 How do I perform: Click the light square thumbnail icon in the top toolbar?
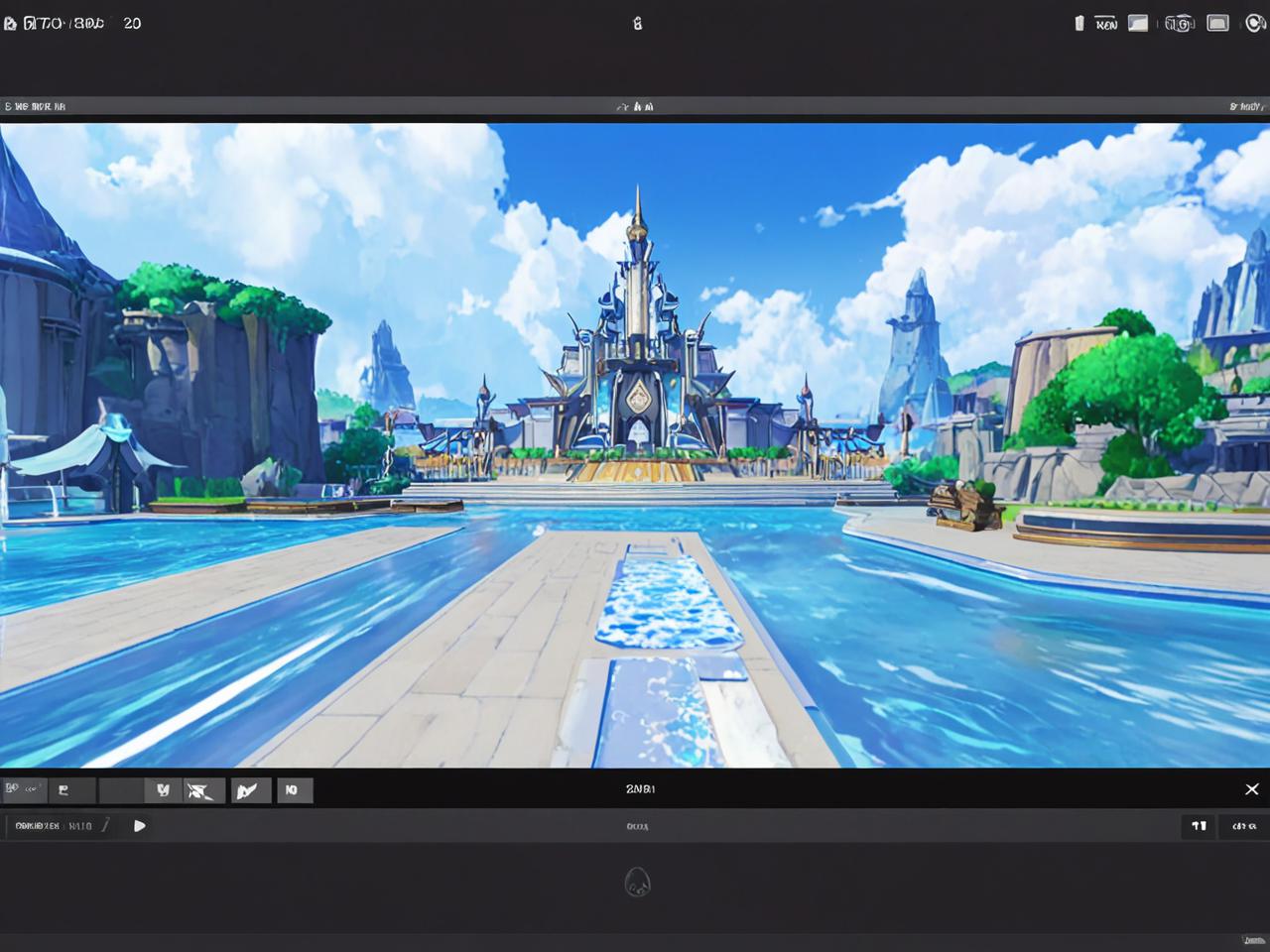click(x=1138, y=23)
